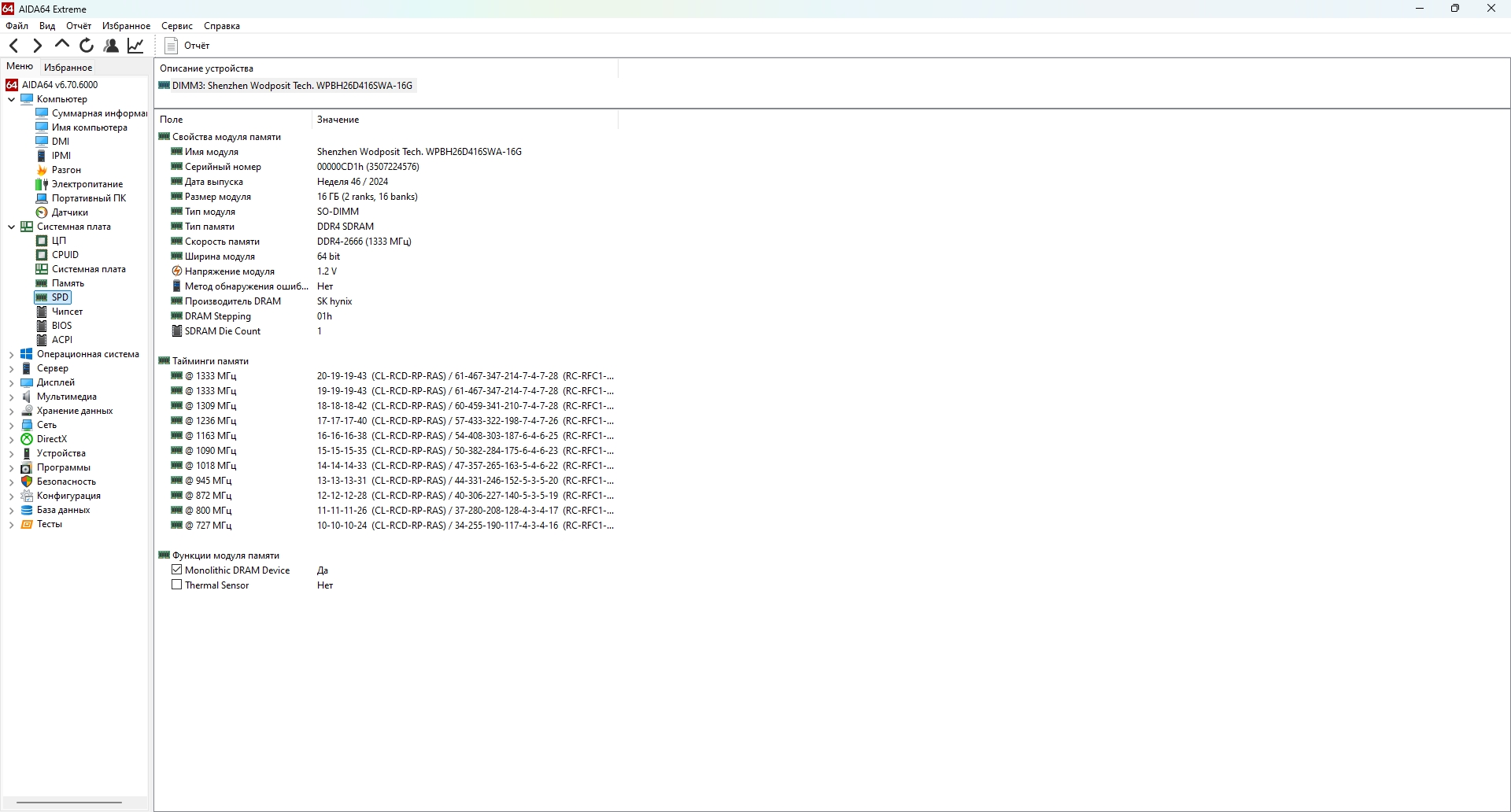Click the ACPI tree icon

(x=42, y=340)
